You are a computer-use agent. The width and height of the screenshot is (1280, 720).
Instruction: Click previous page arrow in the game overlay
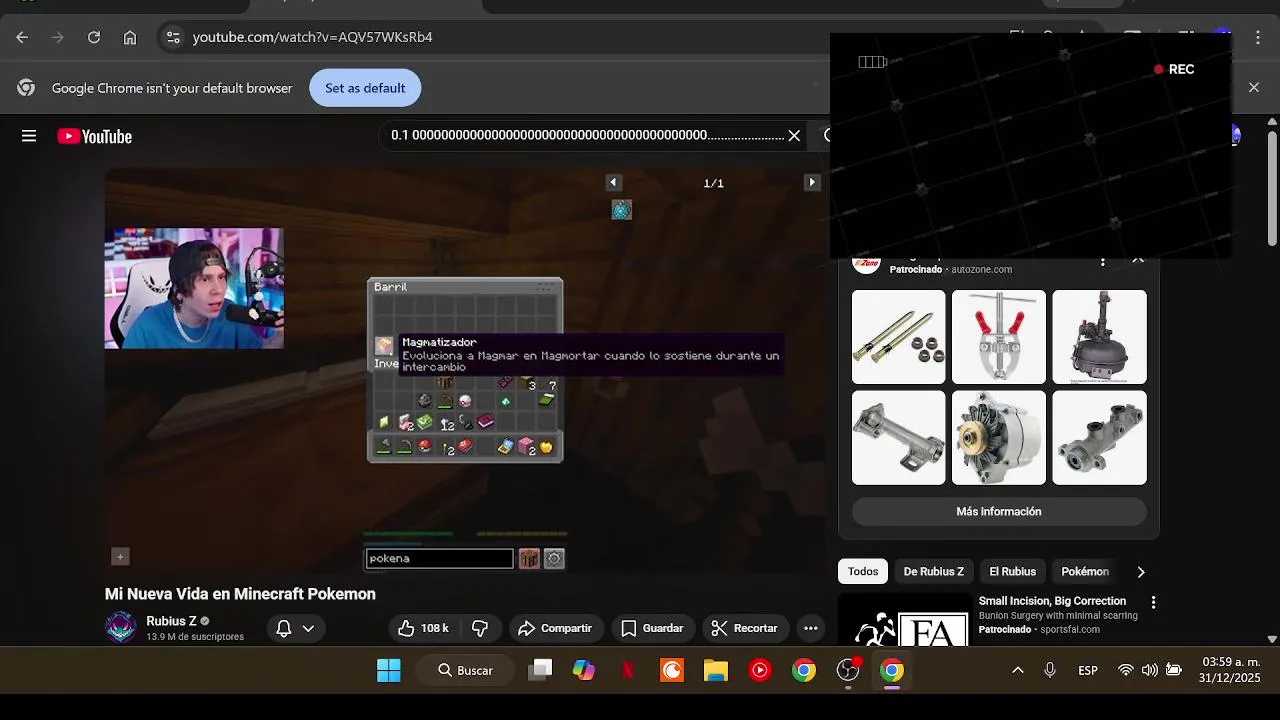pos(613,182)
